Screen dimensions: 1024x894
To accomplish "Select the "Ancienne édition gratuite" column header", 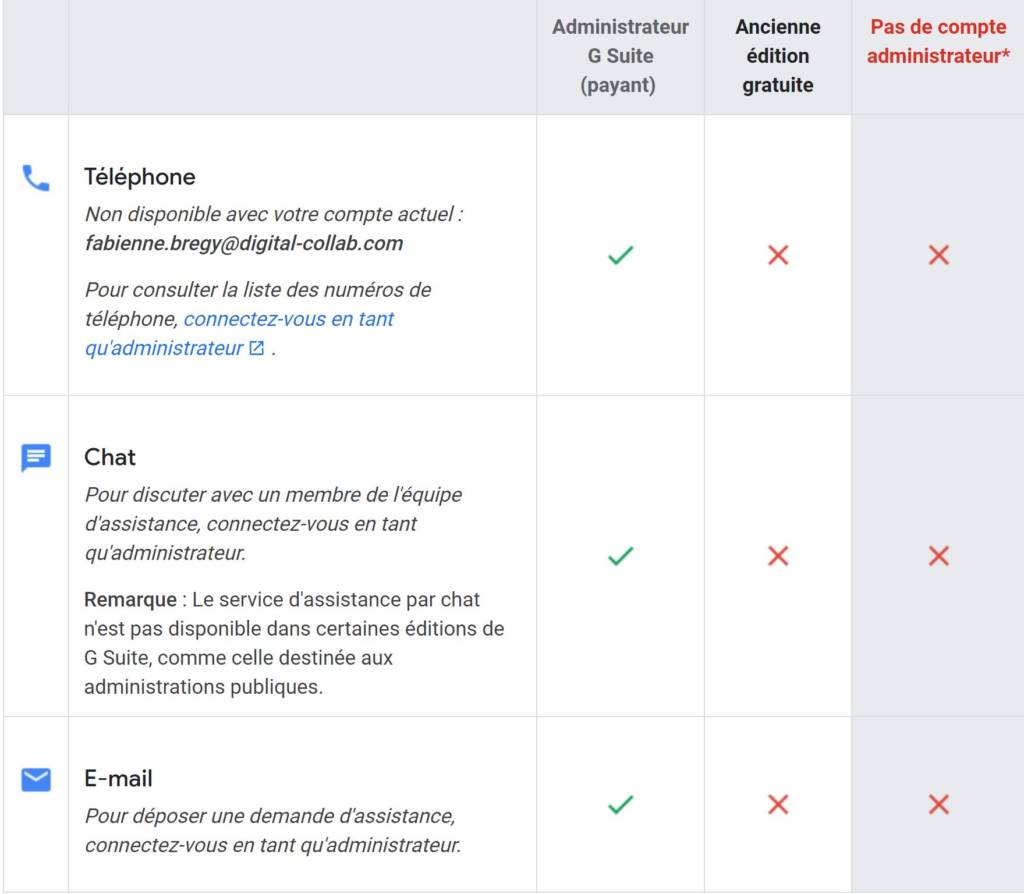I will [x=778, y=56].
